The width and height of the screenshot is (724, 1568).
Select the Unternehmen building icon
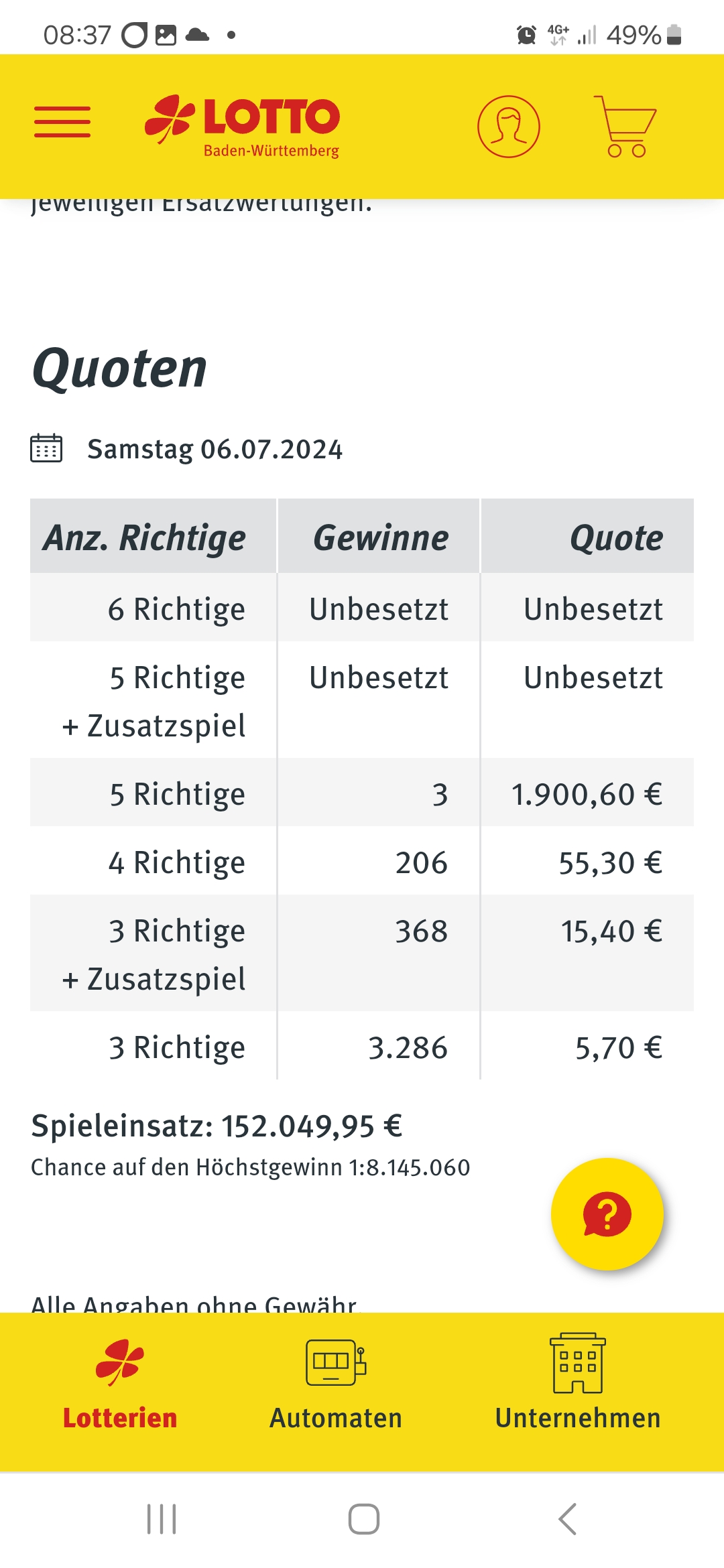click(578, 1363)
